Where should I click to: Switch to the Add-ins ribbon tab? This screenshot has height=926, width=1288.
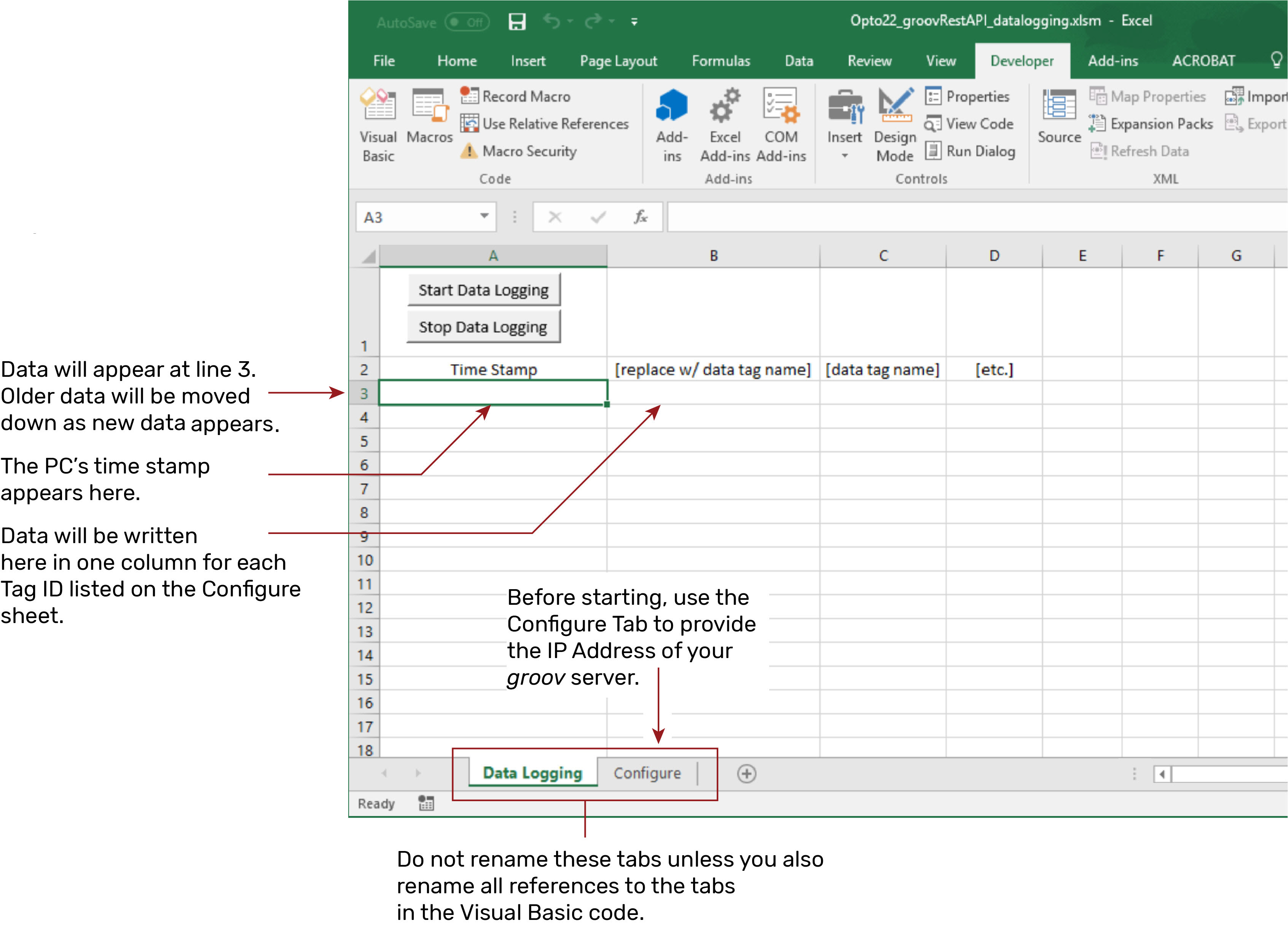(x=1113, y=61)
